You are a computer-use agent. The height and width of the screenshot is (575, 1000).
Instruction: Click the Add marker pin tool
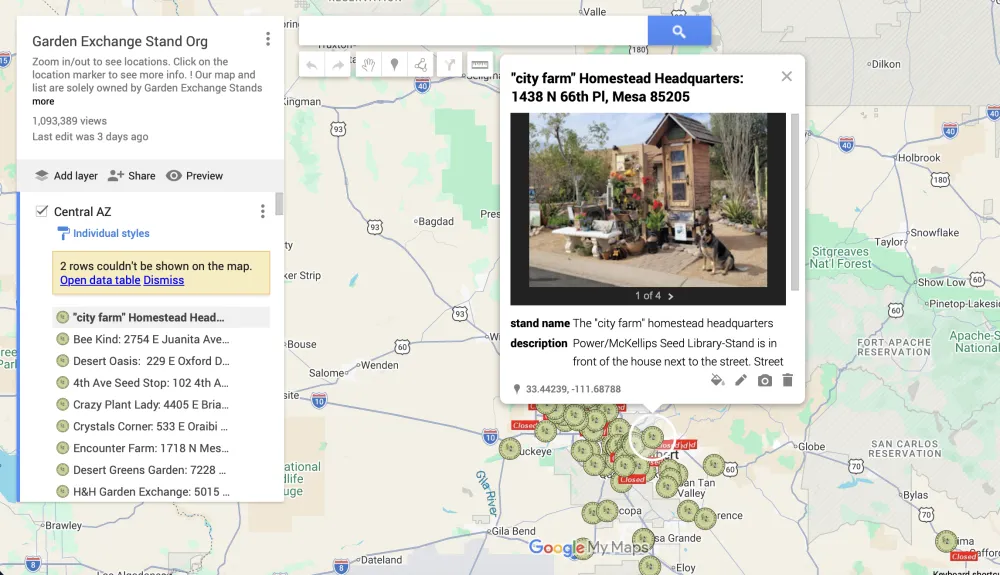click(395, 65)
